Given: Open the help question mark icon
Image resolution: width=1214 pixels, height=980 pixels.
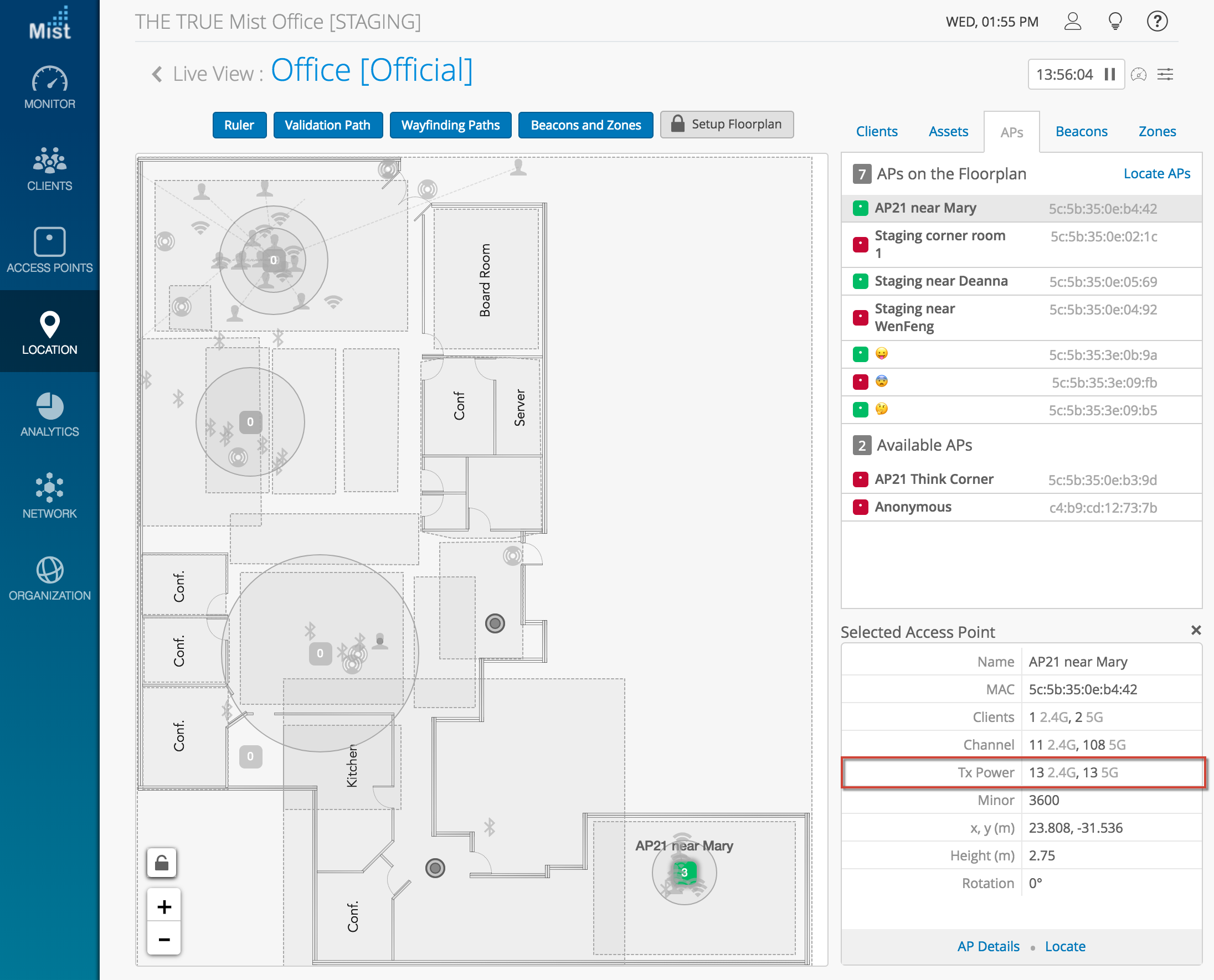Looking at the screenshot, I should (x=1157, y=22).
